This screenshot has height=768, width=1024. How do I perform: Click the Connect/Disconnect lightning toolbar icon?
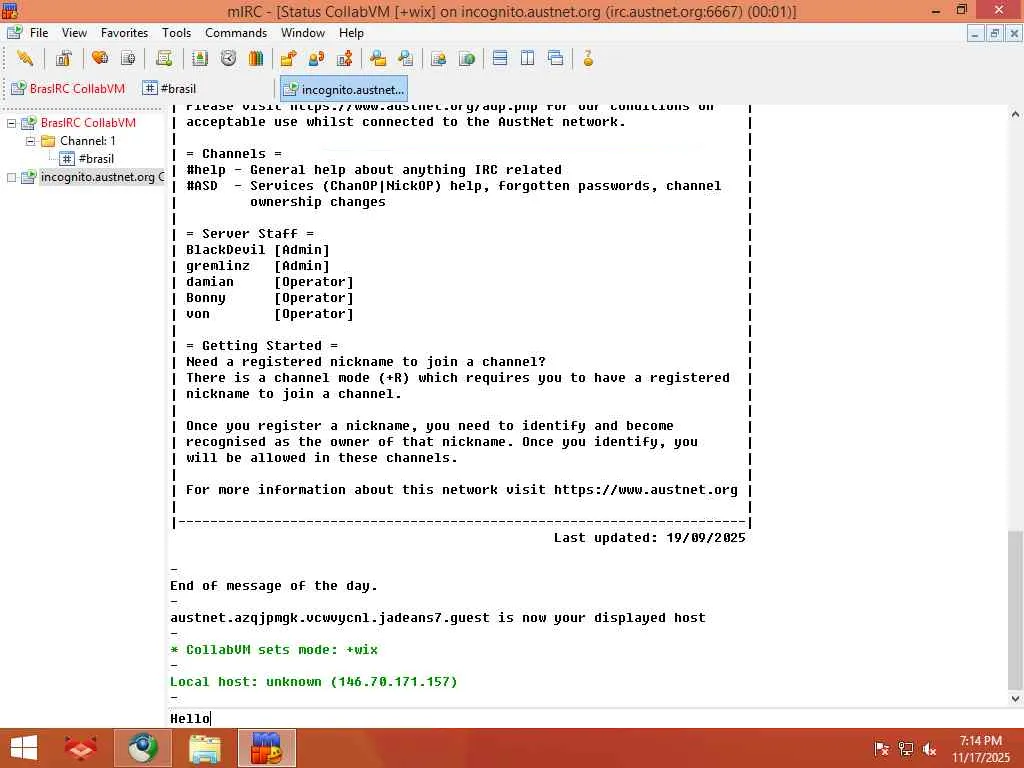[25, 59]
